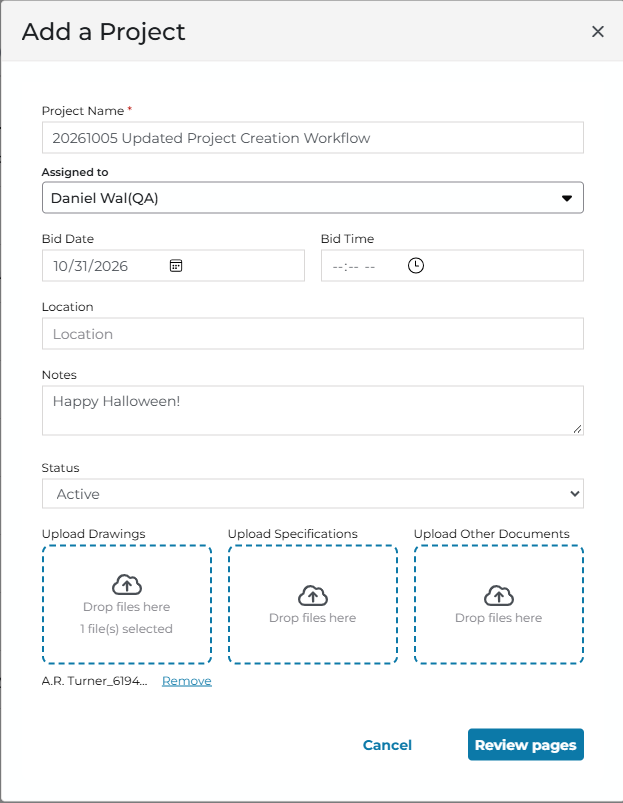The width and height of the screenshot is (623, 803).
Task: Grab the Notes textarea resize handle
Action: coord(577,429)
